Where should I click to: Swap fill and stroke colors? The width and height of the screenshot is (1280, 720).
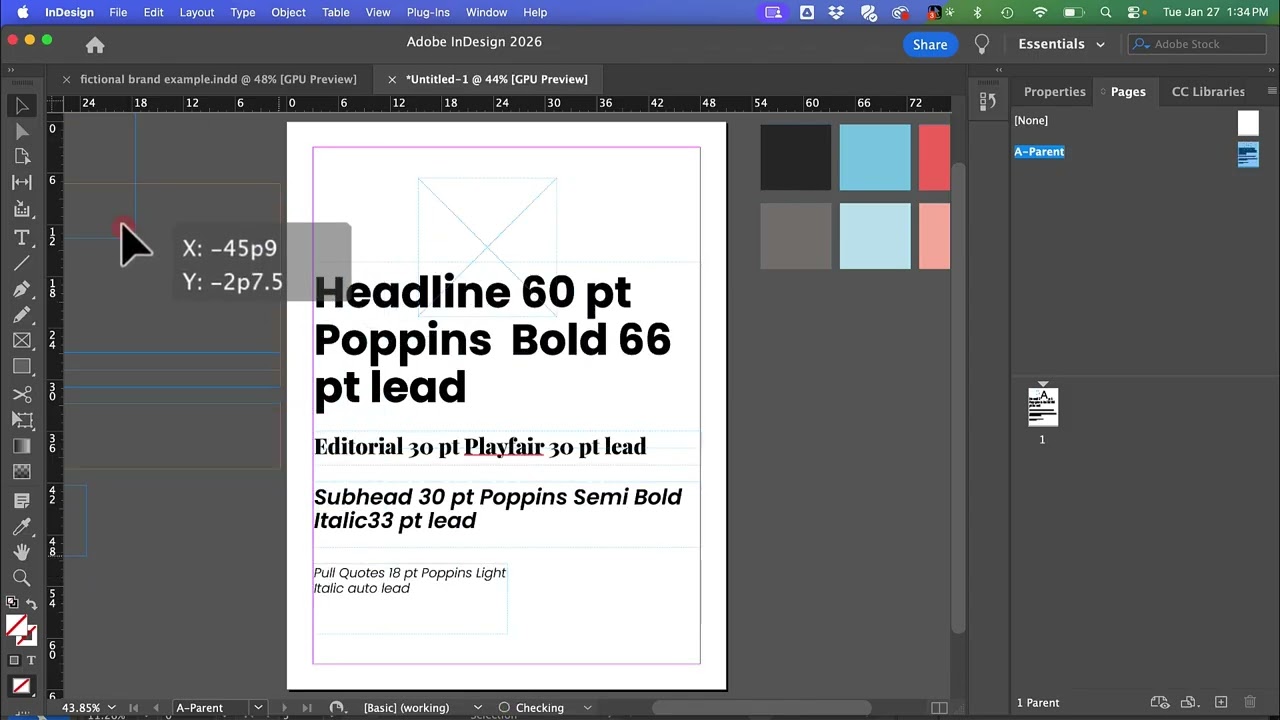(31, 604)
